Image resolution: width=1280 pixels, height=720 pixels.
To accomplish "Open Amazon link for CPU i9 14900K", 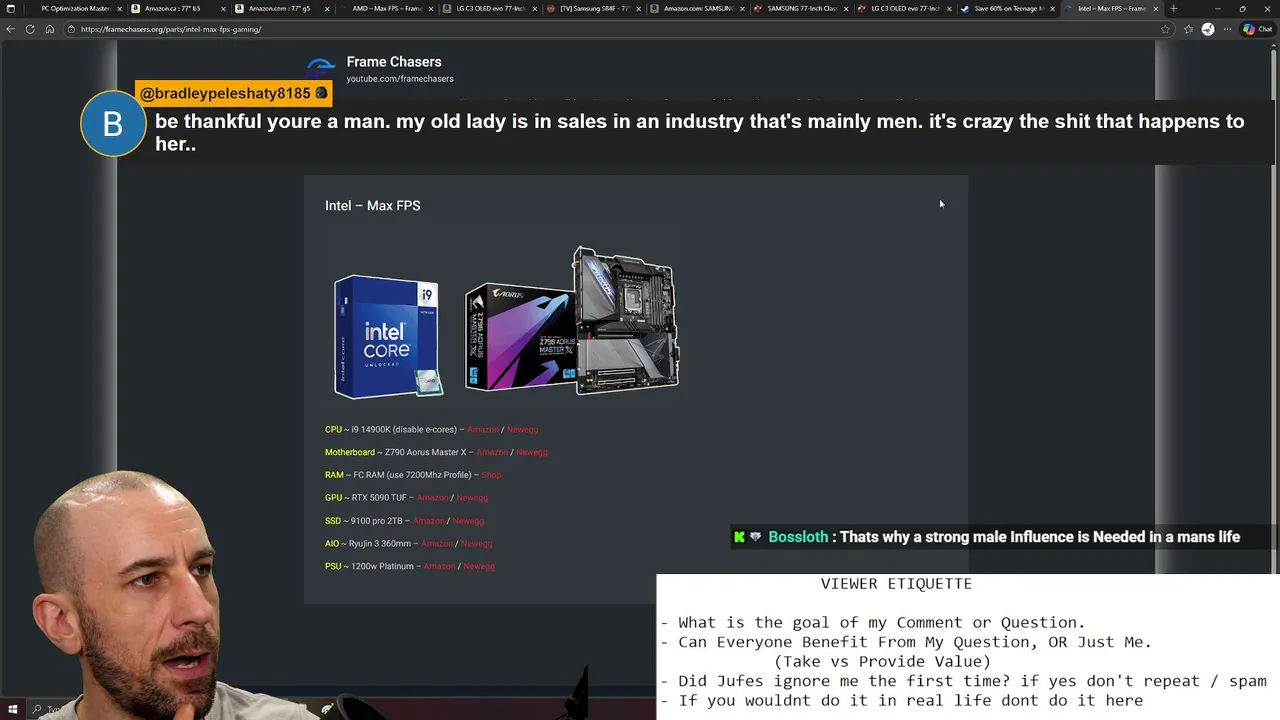I will tap(482, 430).
